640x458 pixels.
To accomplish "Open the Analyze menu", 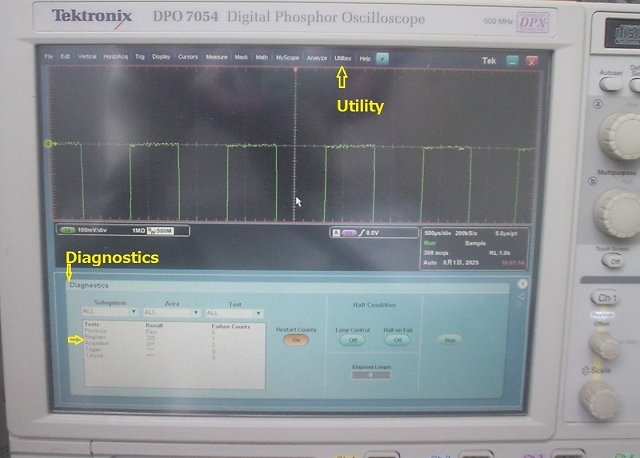I will [317, 58].
